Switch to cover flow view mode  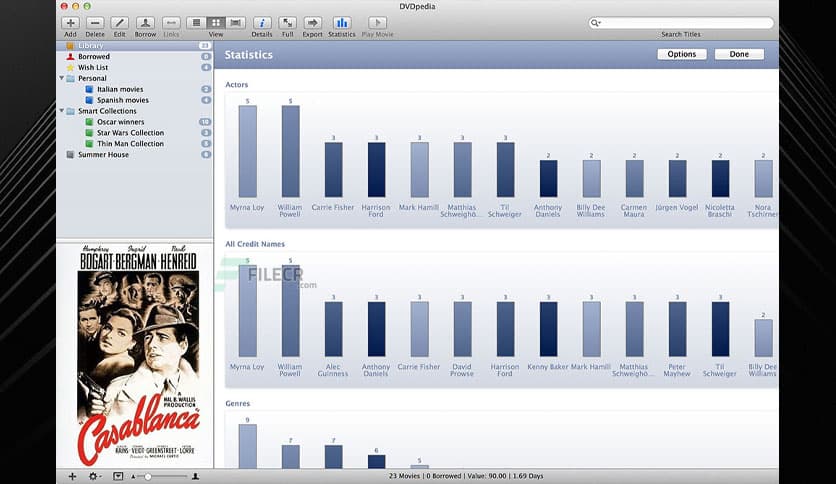[x=235, y=22]
